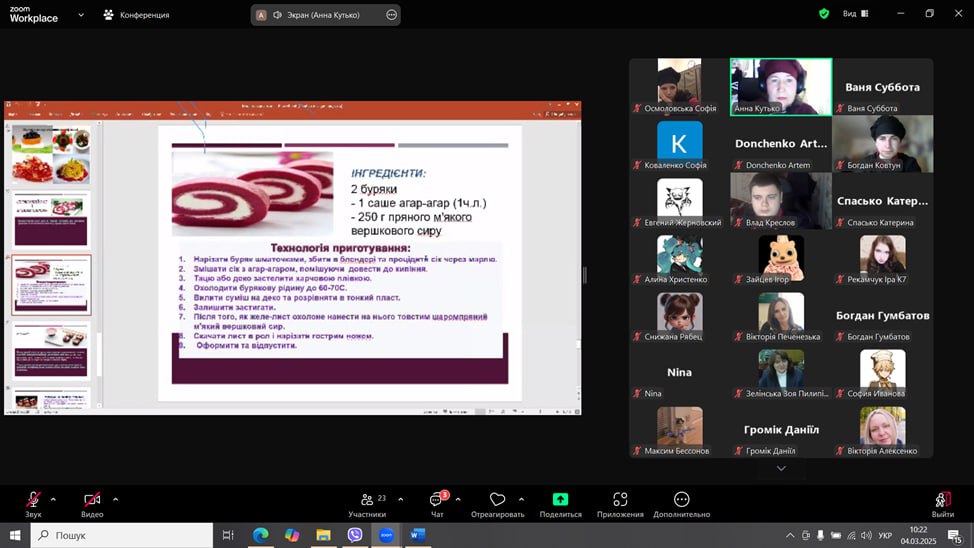Click the Выйти leave meeting button
The height and width of the screenshot is (548, 974).
pyautogui.click(x=942, y=503)
